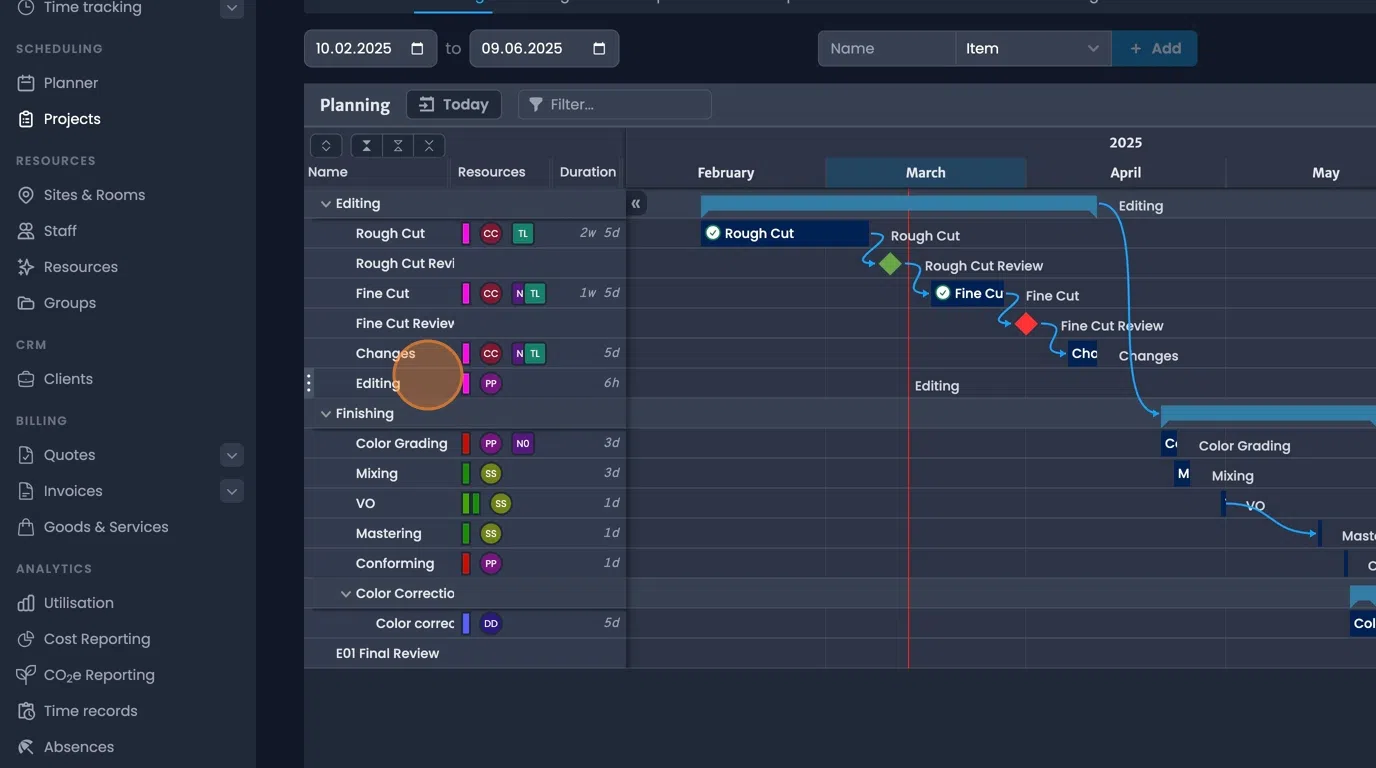The width and height of the screenshot is (1376, 768).
Task: Jump to today with the Today button
Action: (453, 104)
